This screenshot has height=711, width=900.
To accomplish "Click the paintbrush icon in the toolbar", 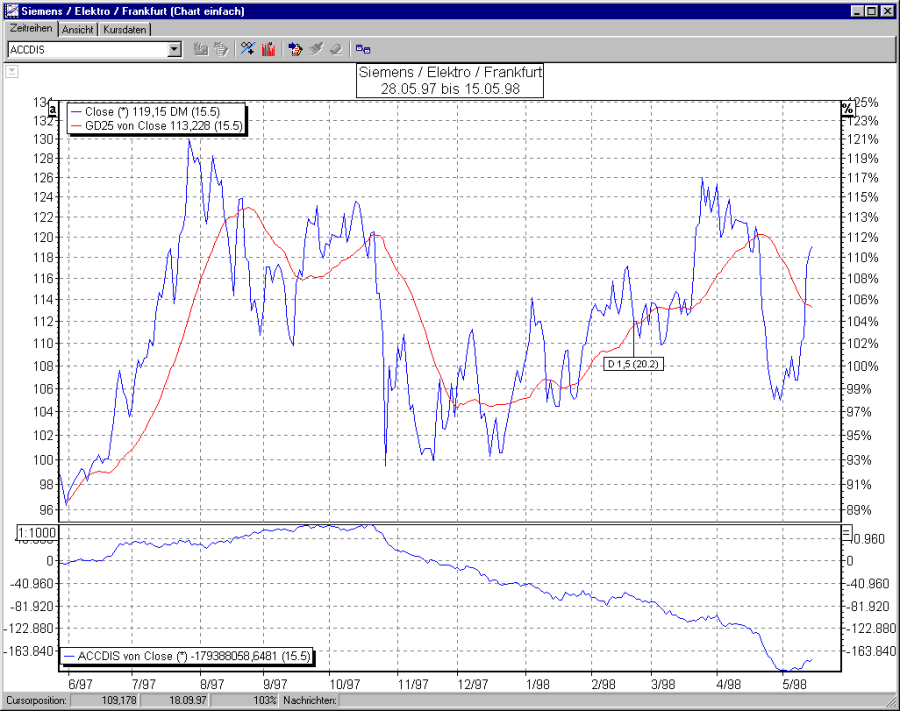I will (314, 48).
